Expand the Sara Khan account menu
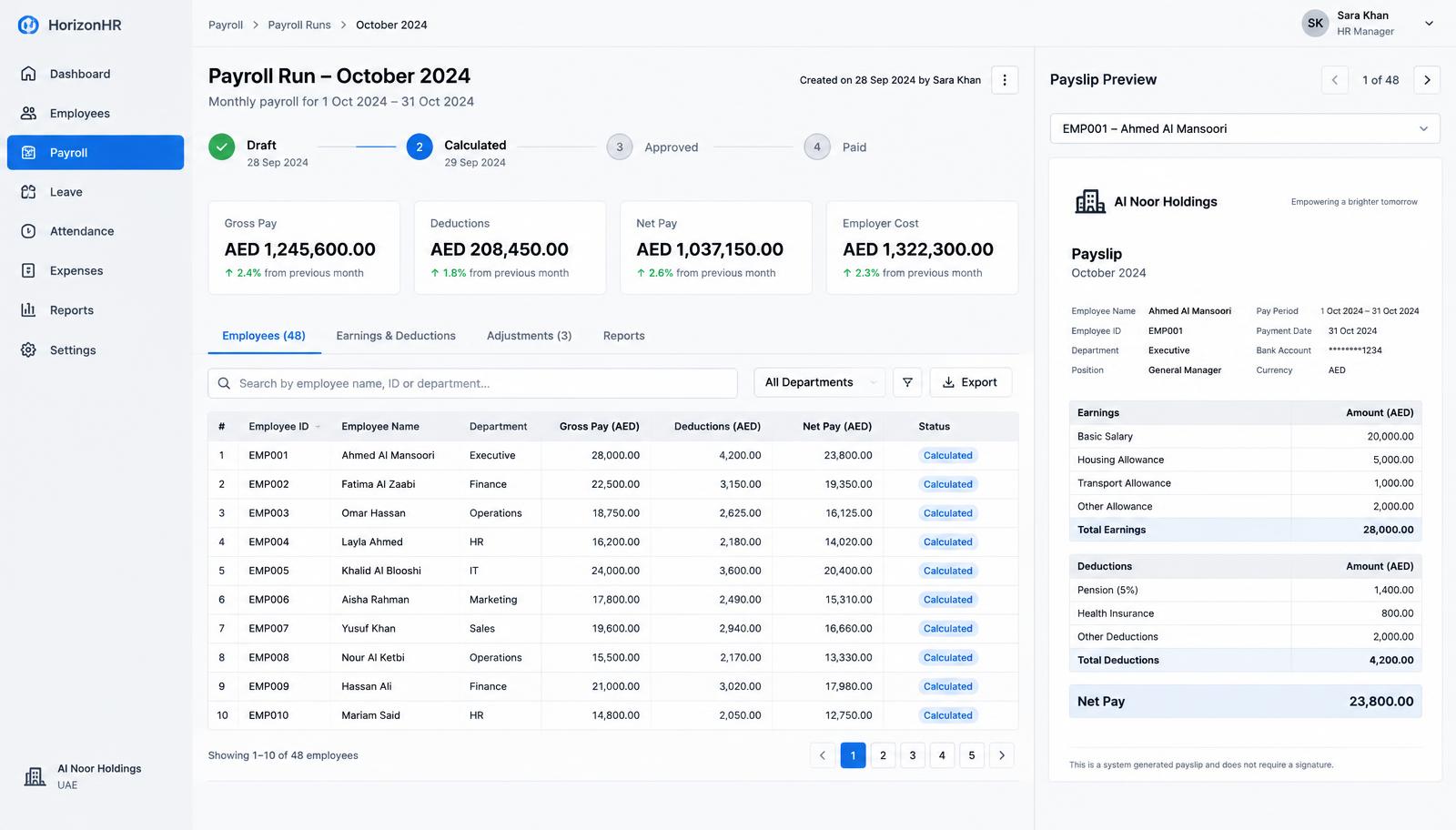Screen dimensions: 1456x830 (x=1429, y=24)
